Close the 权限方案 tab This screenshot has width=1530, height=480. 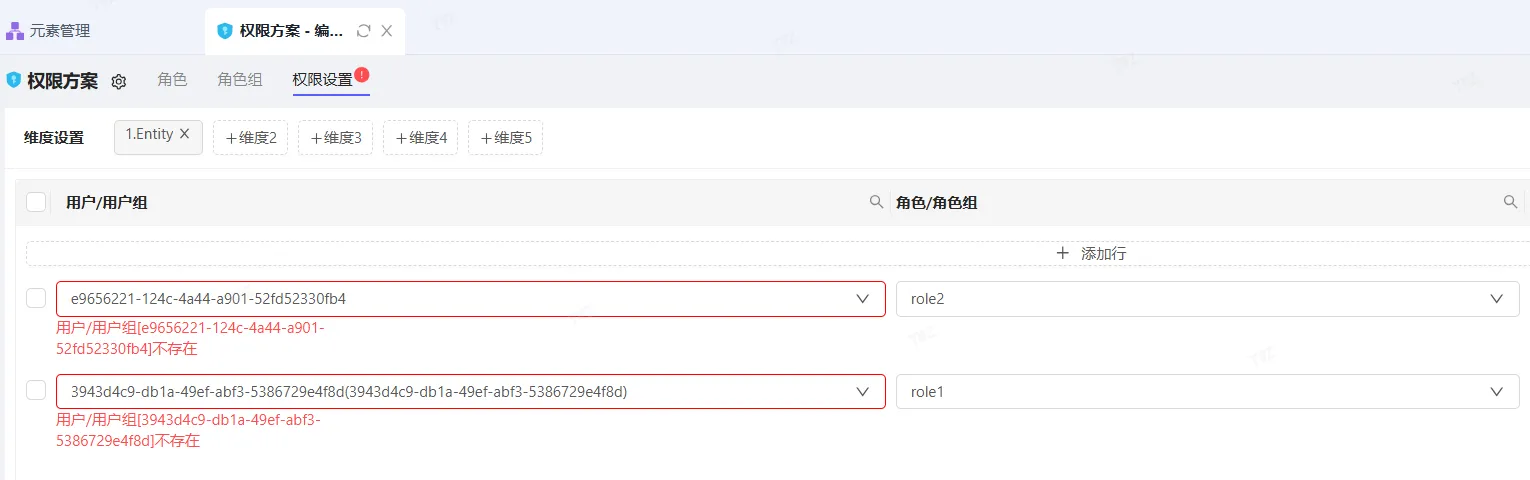(x=387, y=31)
